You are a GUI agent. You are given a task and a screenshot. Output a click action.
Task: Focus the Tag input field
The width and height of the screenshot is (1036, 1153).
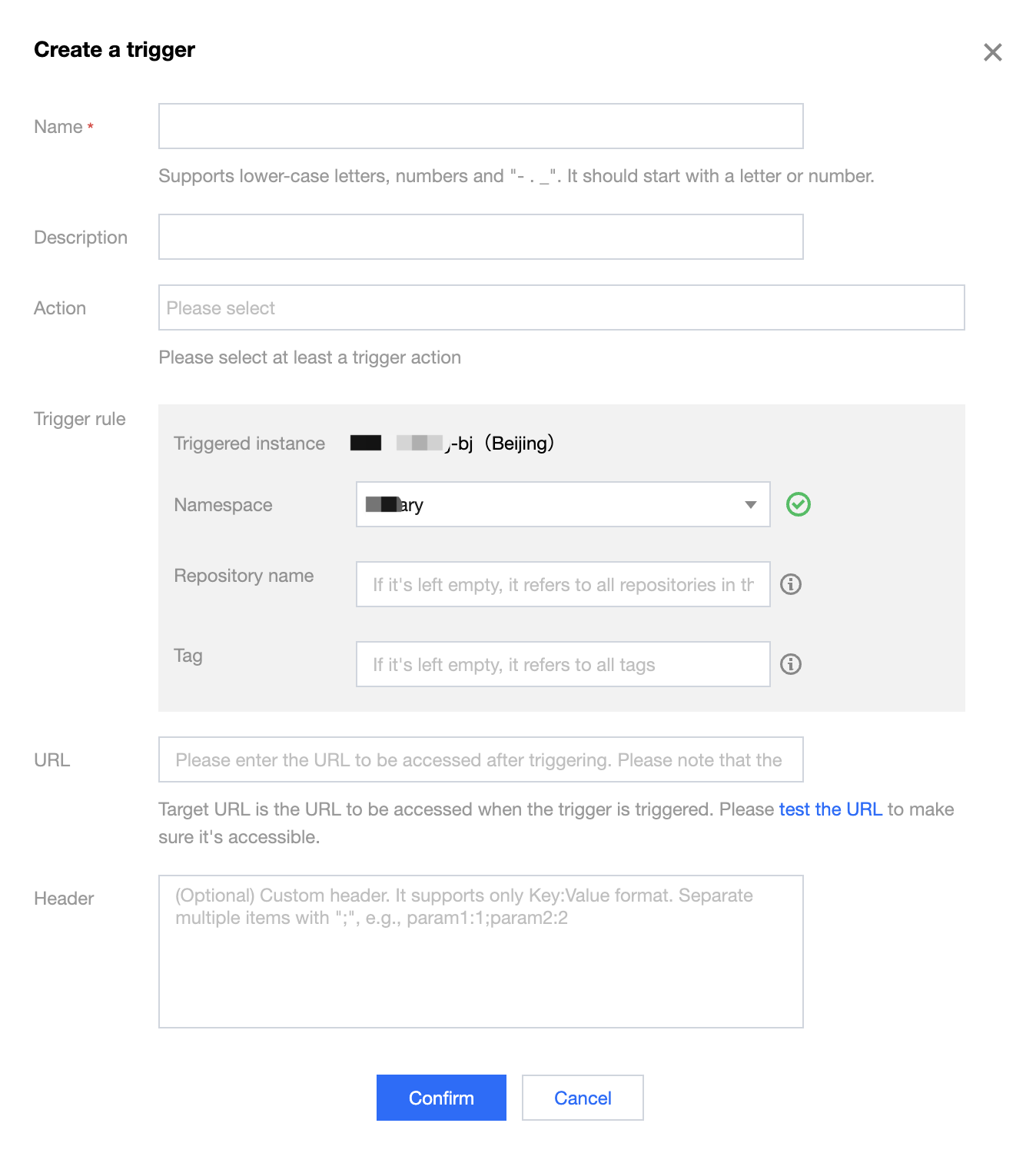563,664
